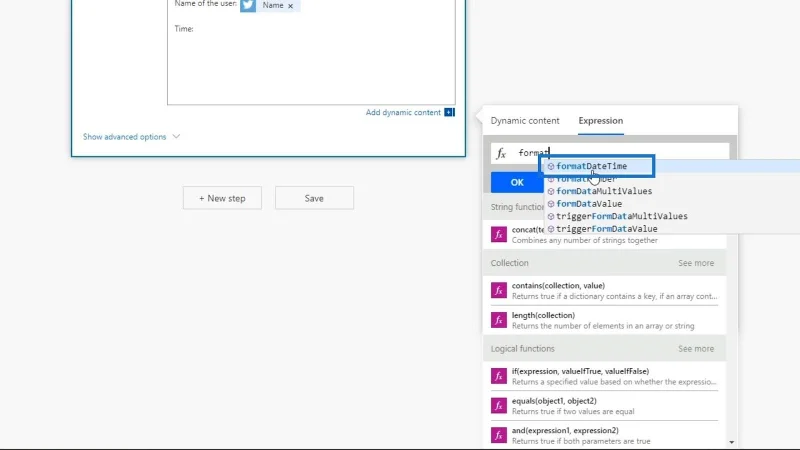Click the fx icon beside equals function
The width and height of the screenshot is (800, 450).
click(x=498, y=406)
